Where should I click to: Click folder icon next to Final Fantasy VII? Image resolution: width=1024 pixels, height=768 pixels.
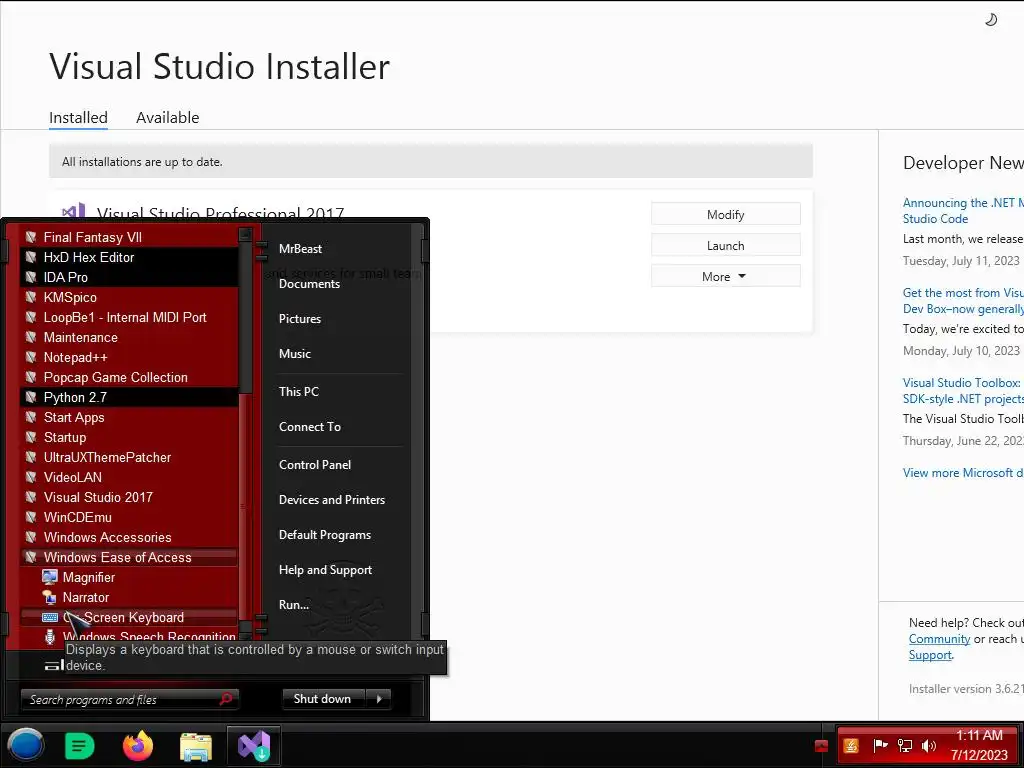pyautogui.click(x=30, y=237)
